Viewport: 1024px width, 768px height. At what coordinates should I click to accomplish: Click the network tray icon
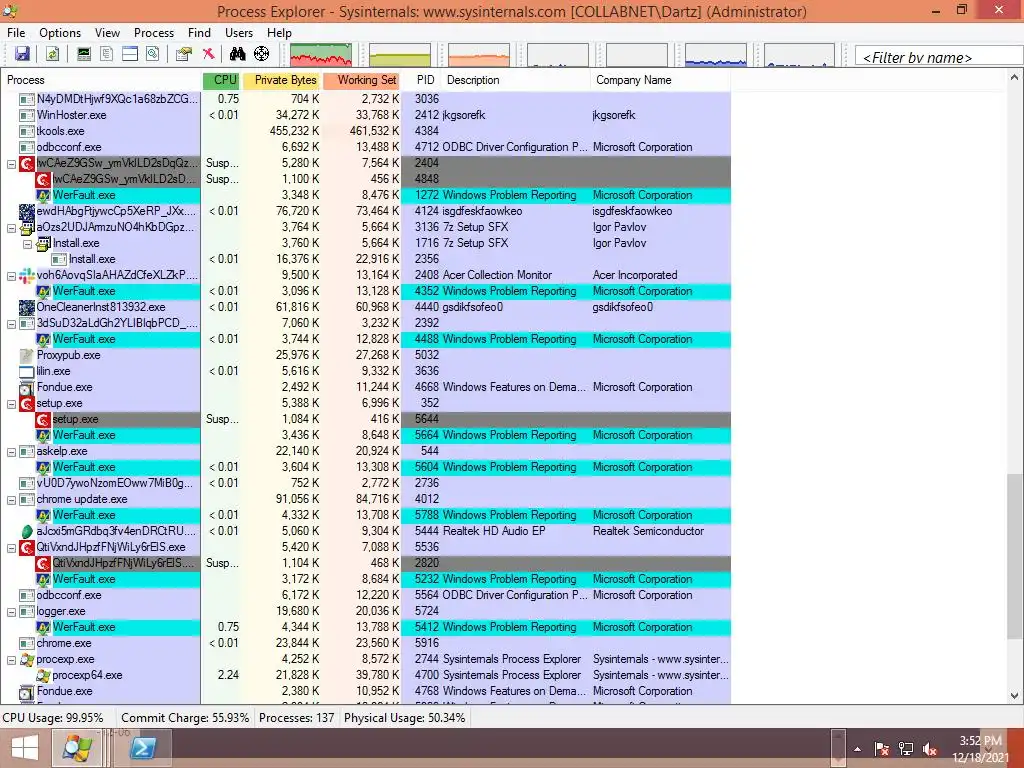[x=906, y=749]
